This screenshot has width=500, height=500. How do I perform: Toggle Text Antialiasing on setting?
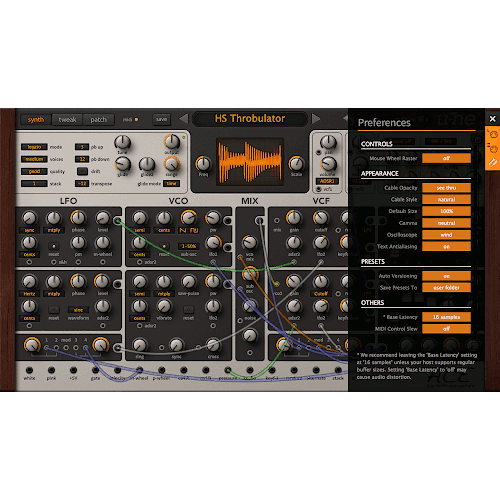pyautogui.click(x=446, y=246)
